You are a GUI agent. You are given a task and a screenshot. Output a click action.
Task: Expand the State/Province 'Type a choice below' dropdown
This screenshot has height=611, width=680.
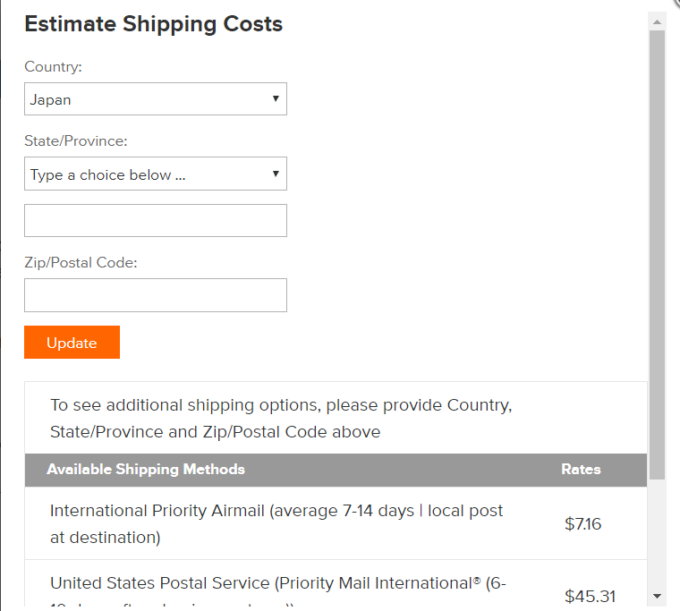pos(155,174)
